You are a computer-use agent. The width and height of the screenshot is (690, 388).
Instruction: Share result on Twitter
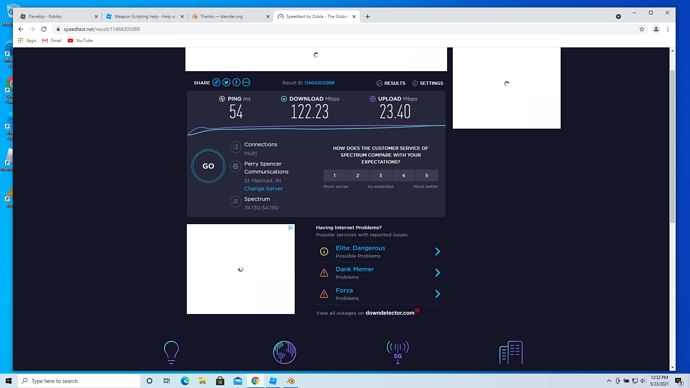click(x=226, y=82)
